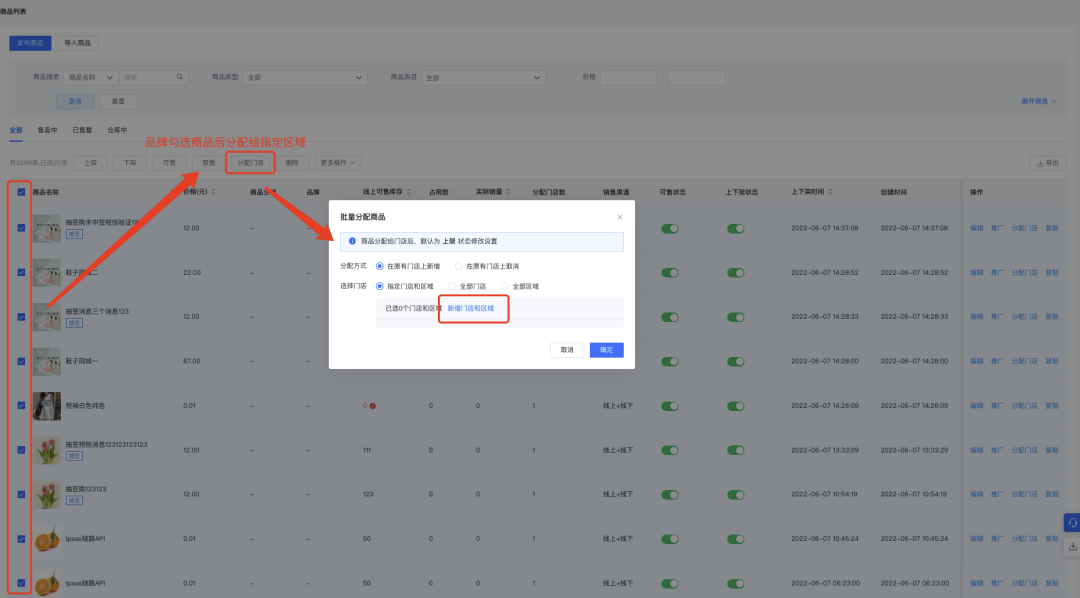Click the 取消 button in dialog

tap(567, 350)
